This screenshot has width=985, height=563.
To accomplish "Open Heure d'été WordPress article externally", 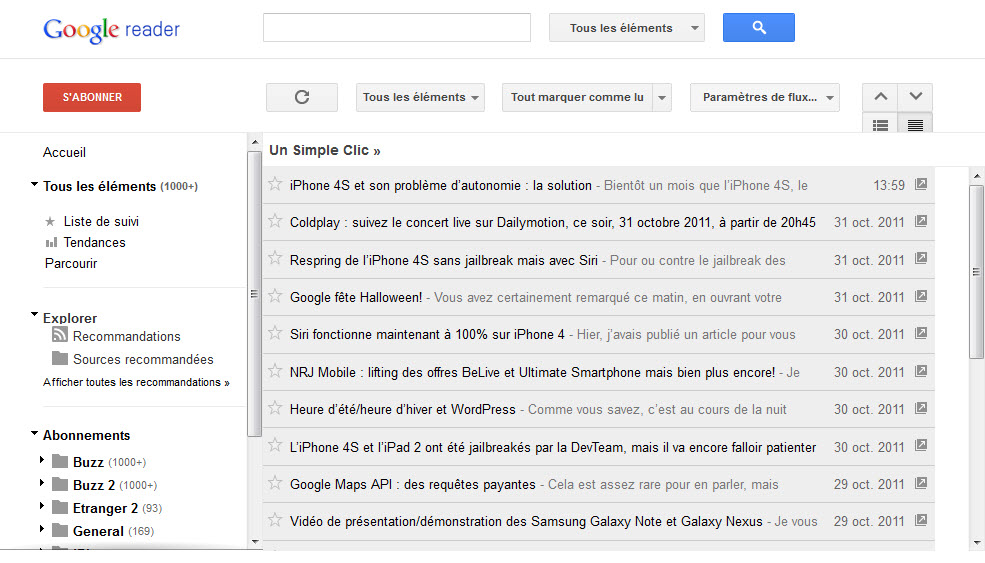I will 921,408.
